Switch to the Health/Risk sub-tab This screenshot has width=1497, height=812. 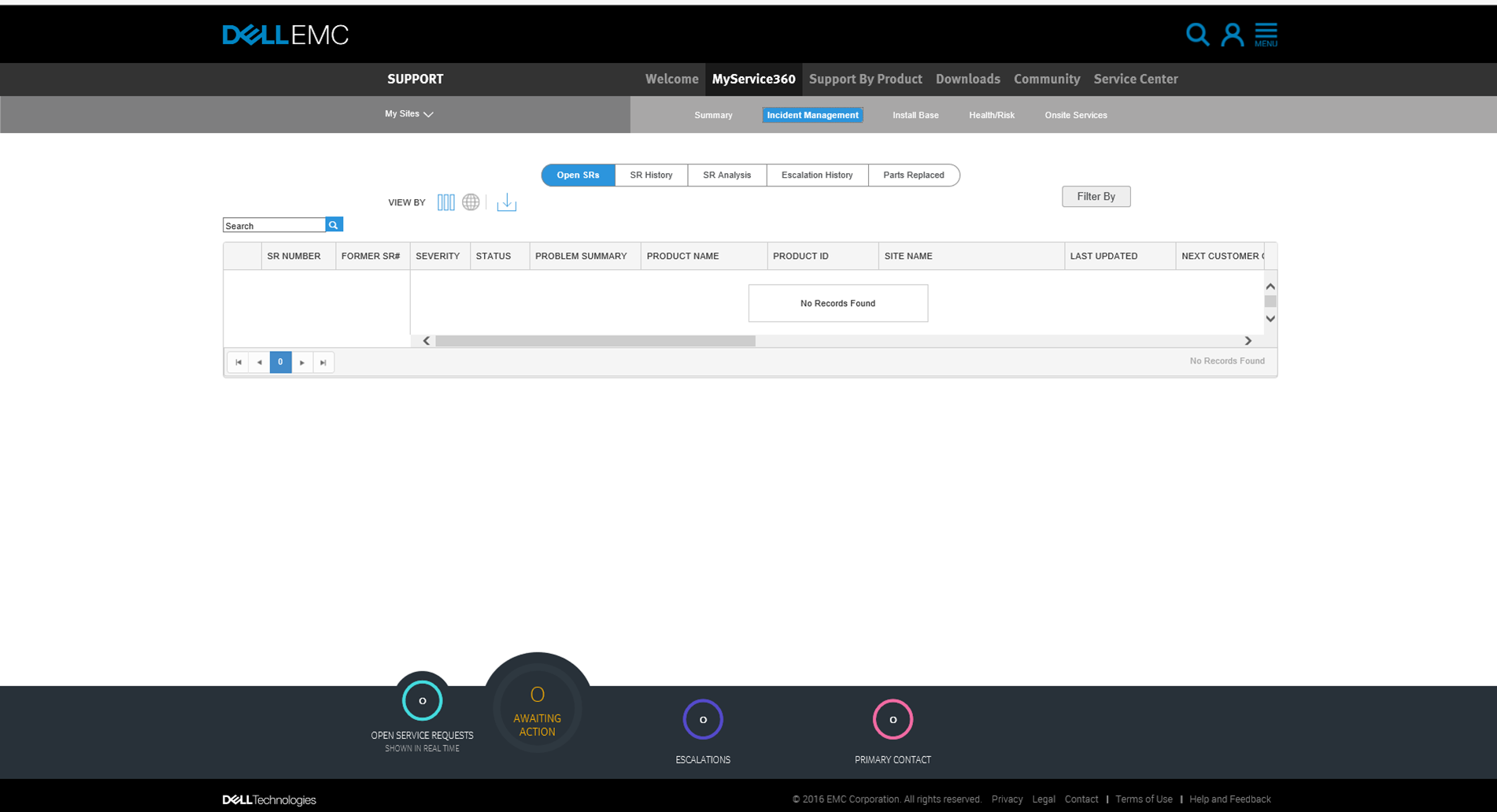click(x=991, y=115)
